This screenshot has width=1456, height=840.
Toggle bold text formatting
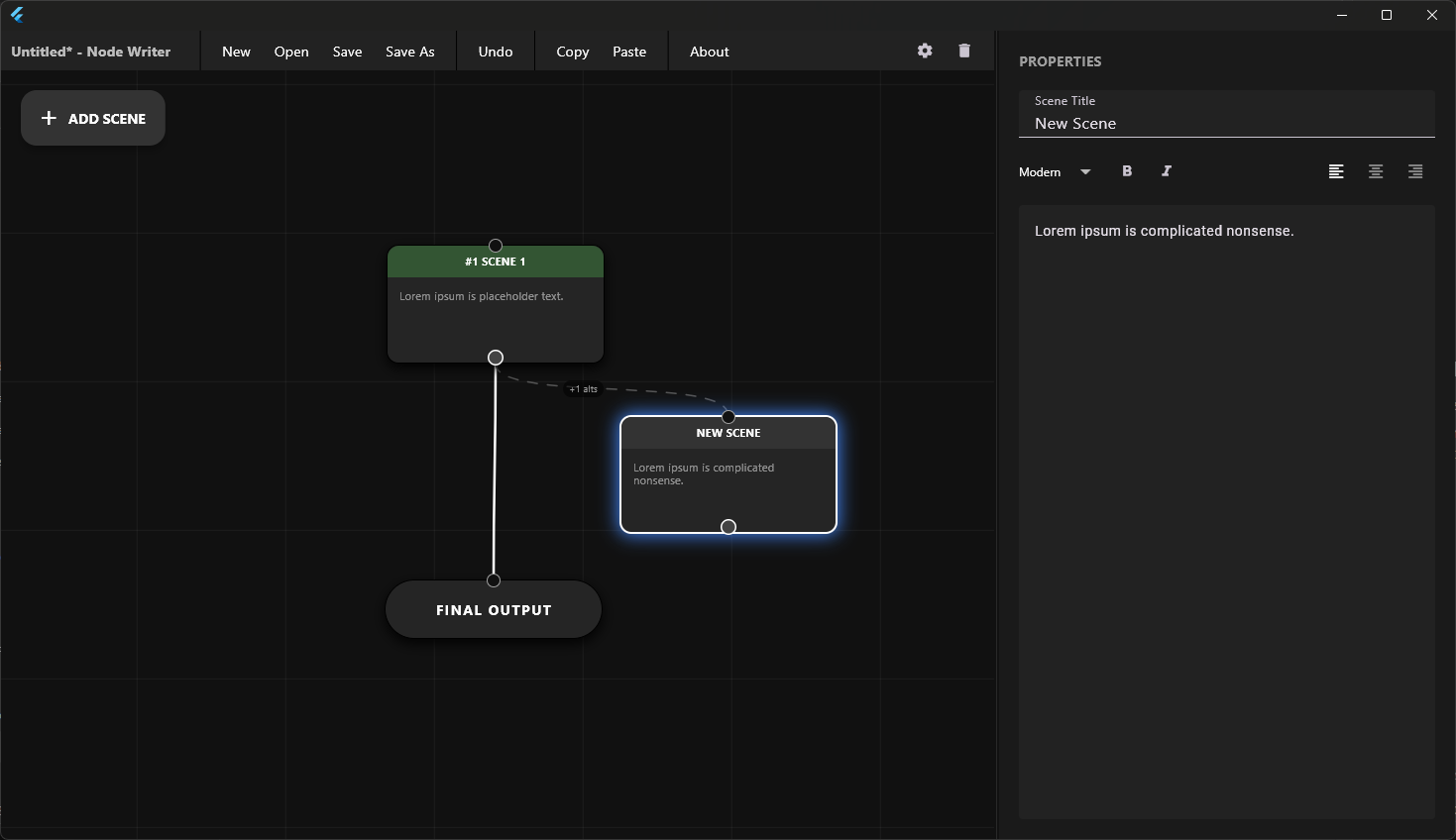pyautogui.click(x=1127, y=171)
